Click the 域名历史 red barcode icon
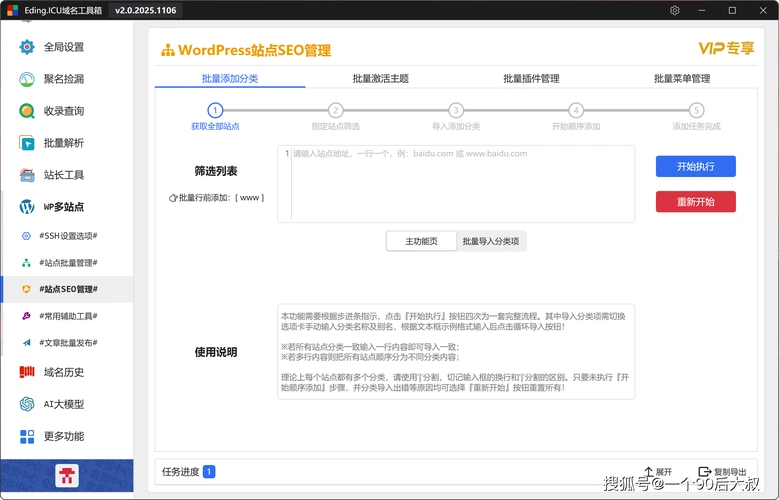The height and width of the screenshot is (500, 779). point(27,372)
